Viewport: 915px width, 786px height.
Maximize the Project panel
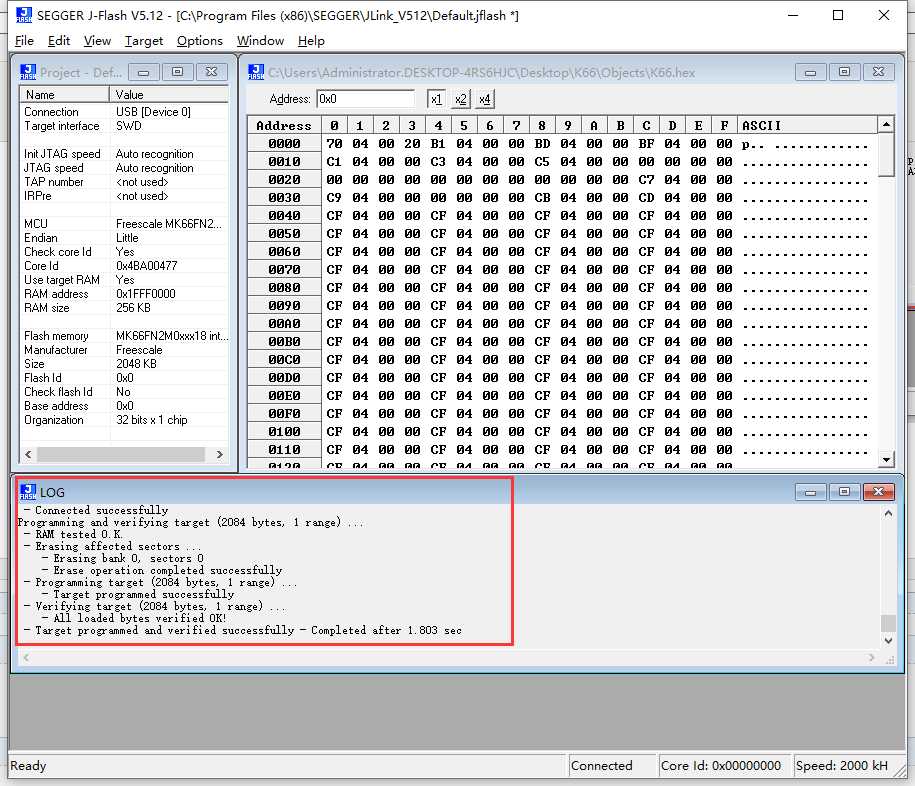click(177, 72)
